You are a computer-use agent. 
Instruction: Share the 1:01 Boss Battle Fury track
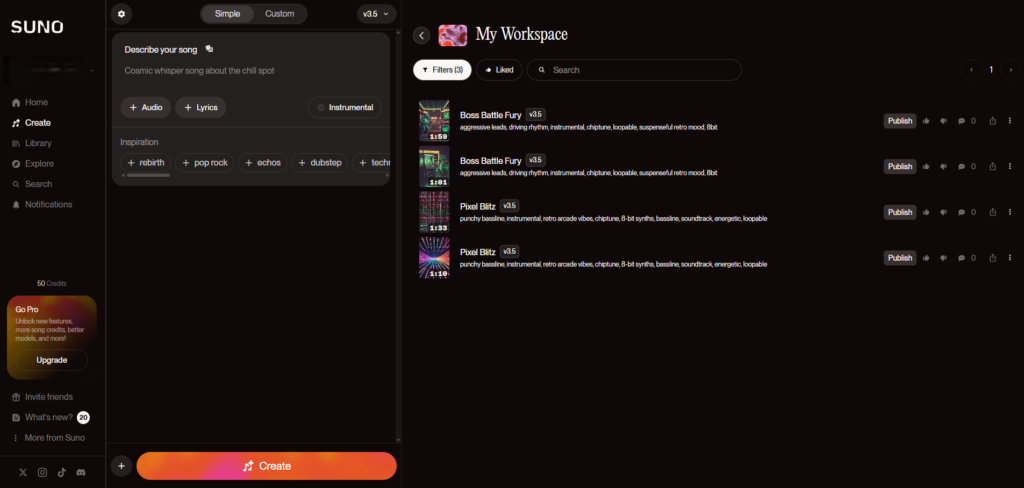[x=993, y=167]
